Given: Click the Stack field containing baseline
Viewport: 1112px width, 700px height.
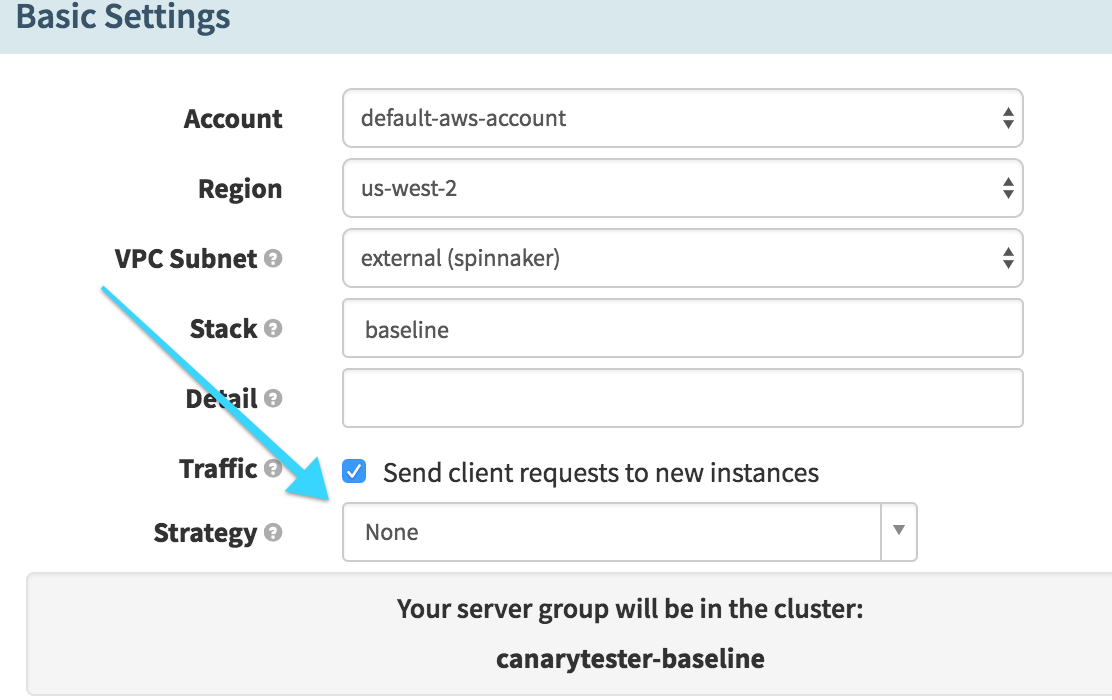Looking at the screenshot, I should pyautogui.click(x=682, y=328).
